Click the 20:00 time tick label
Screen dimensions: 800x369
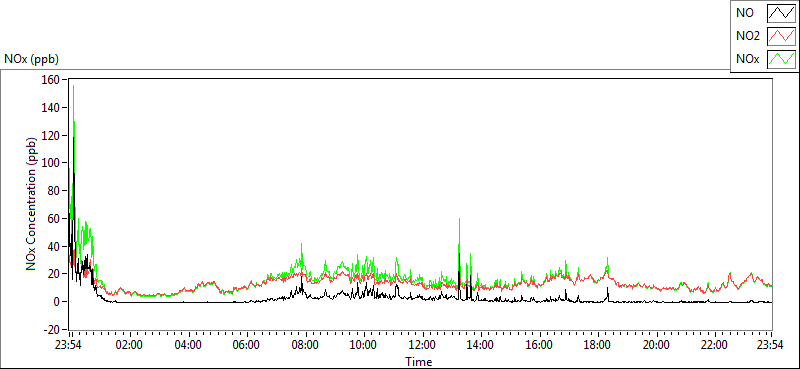coord(655,344)
